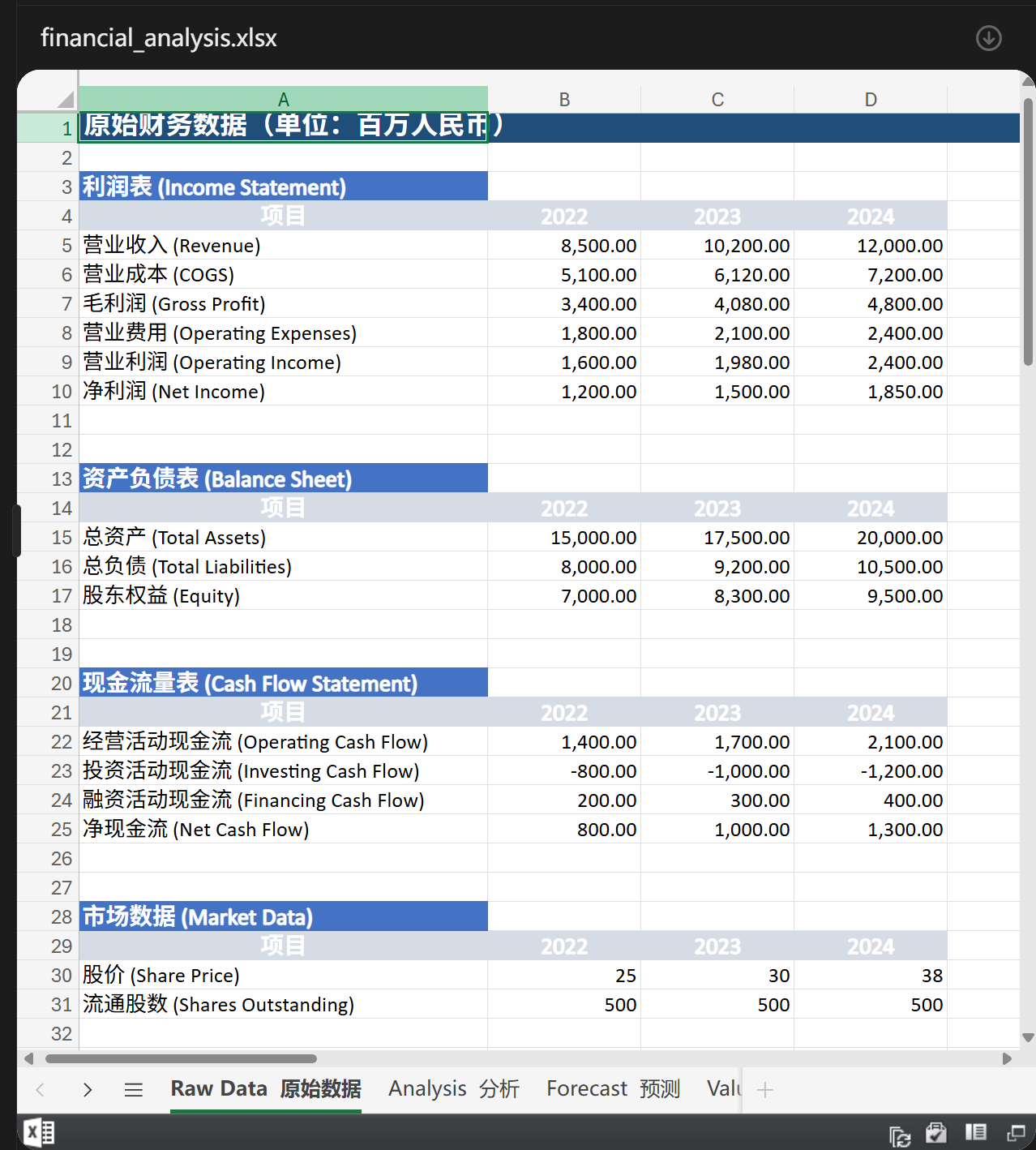The height and width of the screenshot is (1150, 1036).
Task: Open the all-sheets list menu
Action: [x=134, y=1089]
